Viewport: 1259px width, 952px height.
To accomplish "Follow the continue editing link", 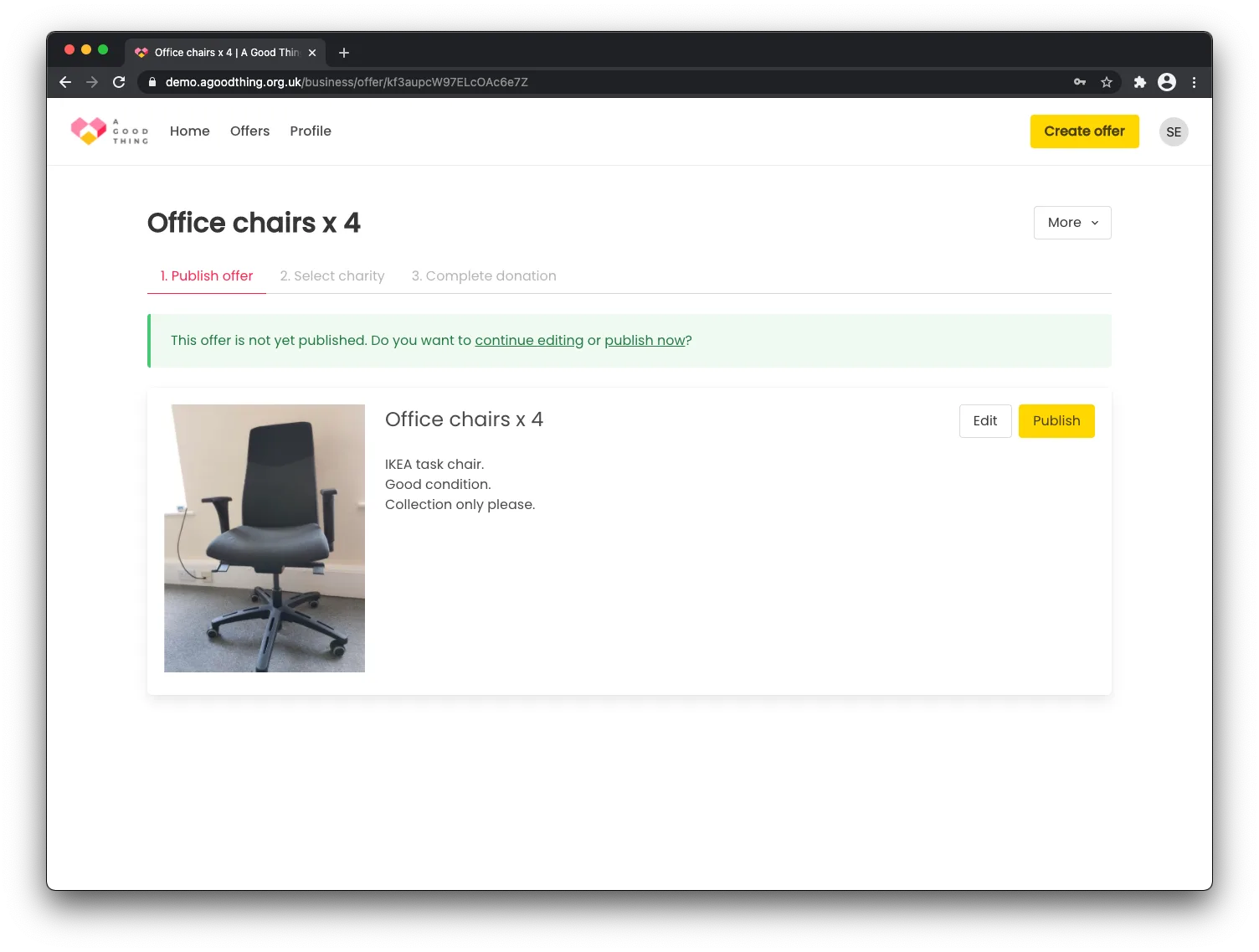I will tap(529, 341).
